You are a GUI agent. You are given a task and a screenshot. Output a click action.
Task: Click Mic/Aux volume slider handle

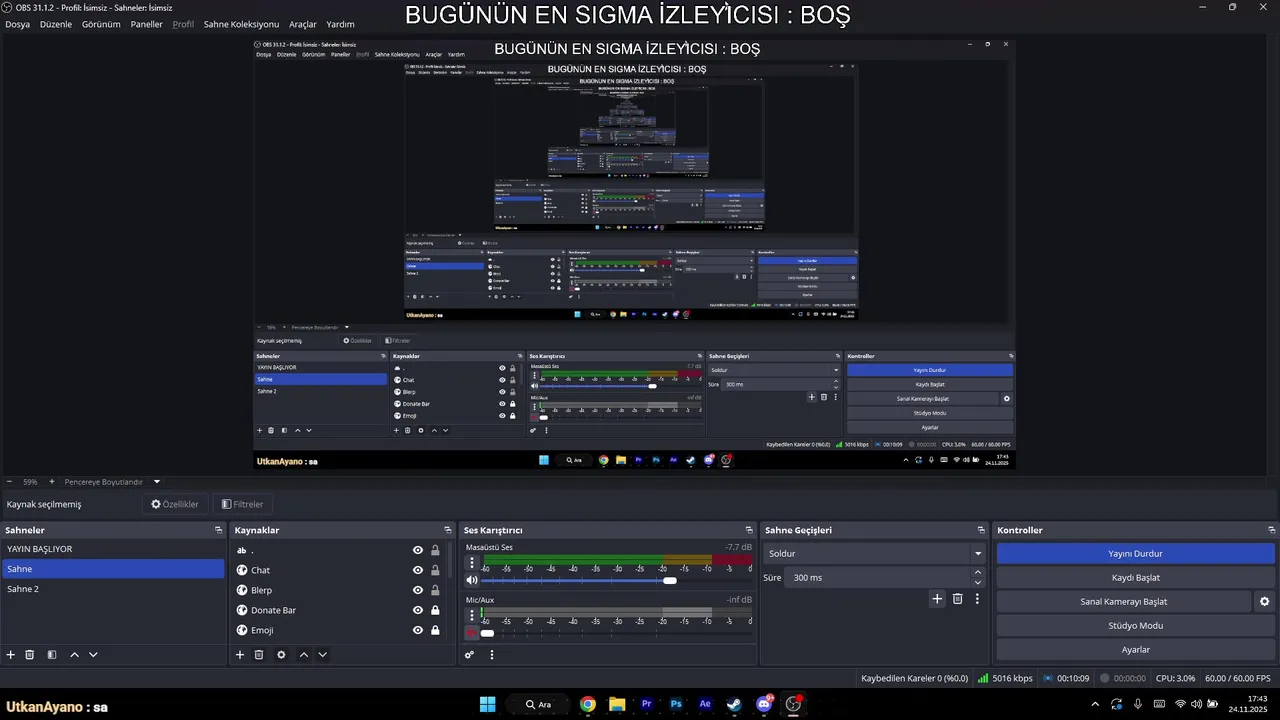click(x=487, y=633)
